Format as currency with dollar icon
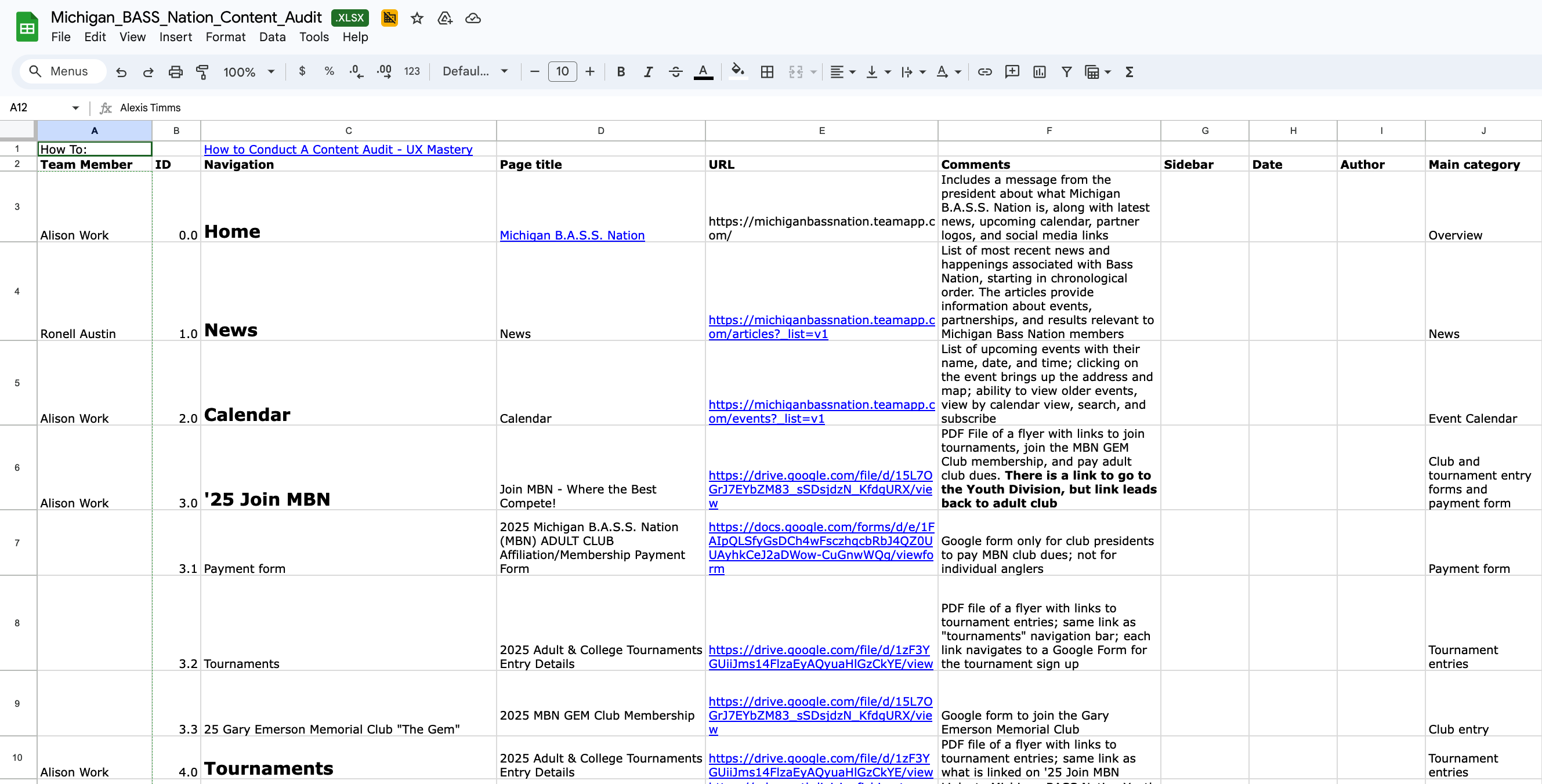The width and height of the screenshot is (1542, 784). pyautogui.click(x=302, y=71)
